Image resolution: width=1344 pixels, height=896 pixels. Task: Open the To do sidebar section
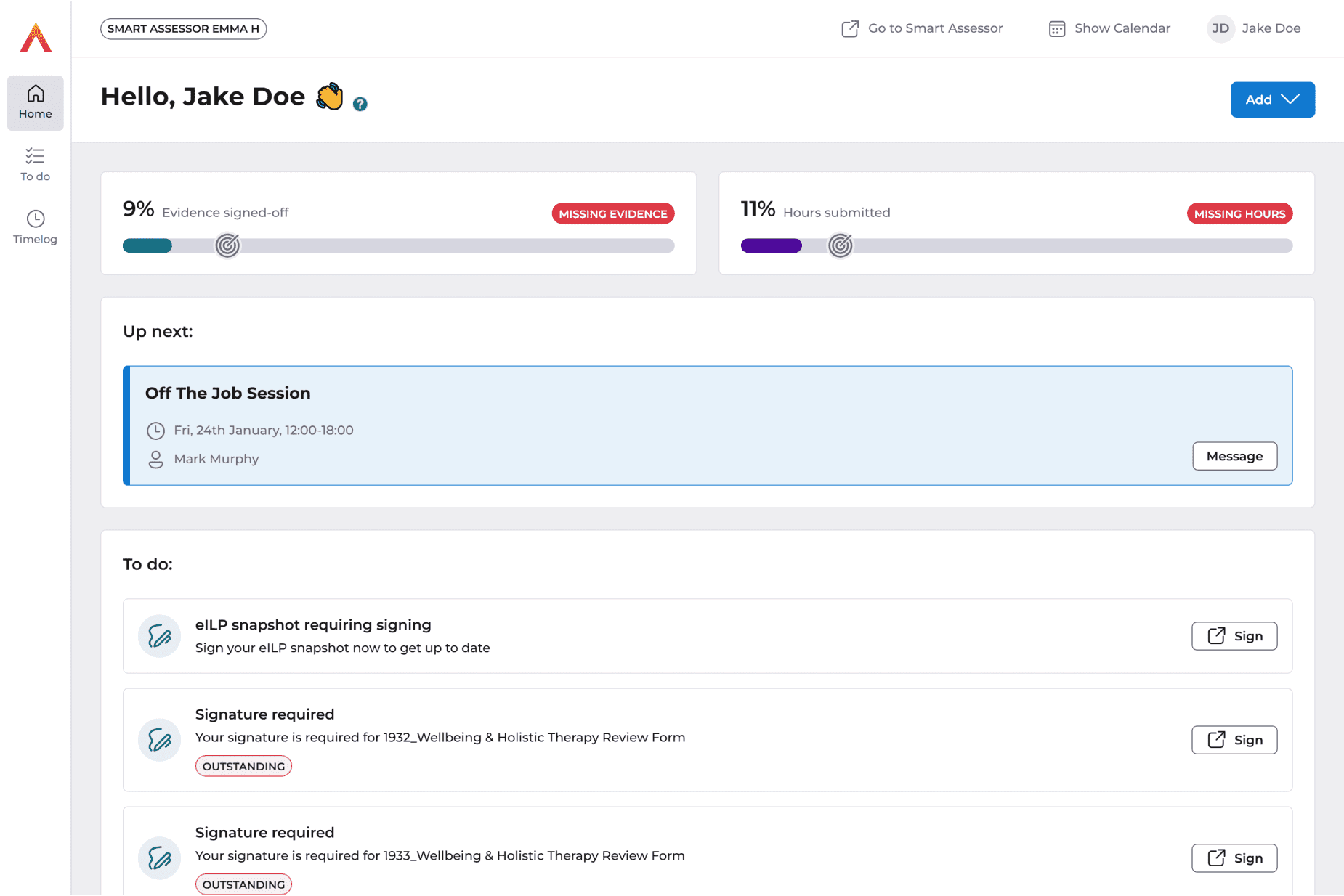pos(36,165)
